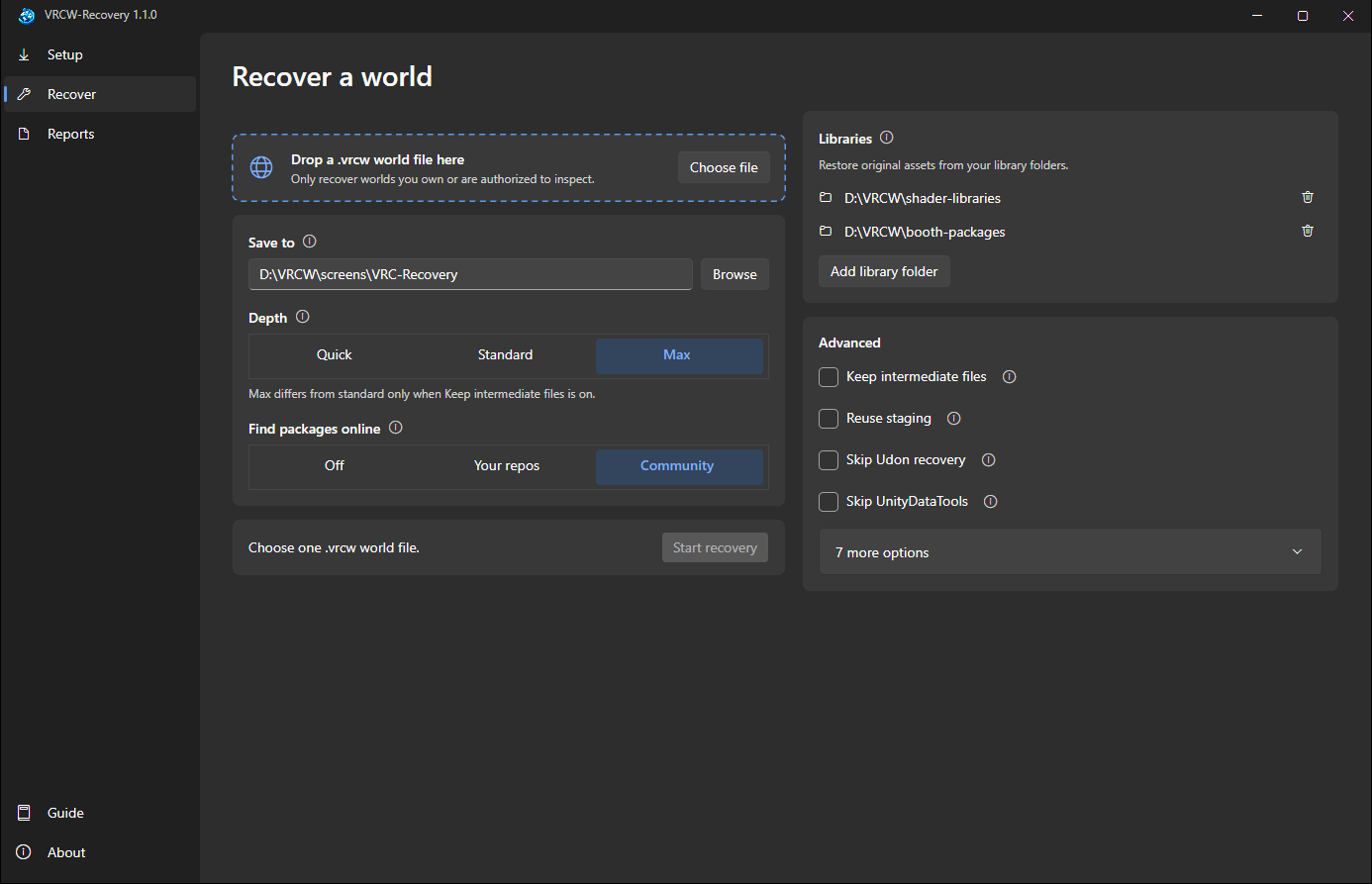
Task: Click the Guide book icon
Action: coord(25,813)
